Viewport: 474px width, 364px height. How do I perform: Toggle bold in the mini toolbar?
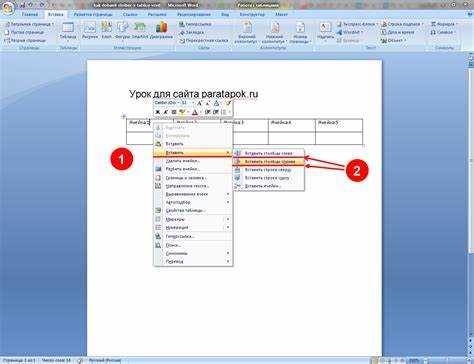(158, 112)
